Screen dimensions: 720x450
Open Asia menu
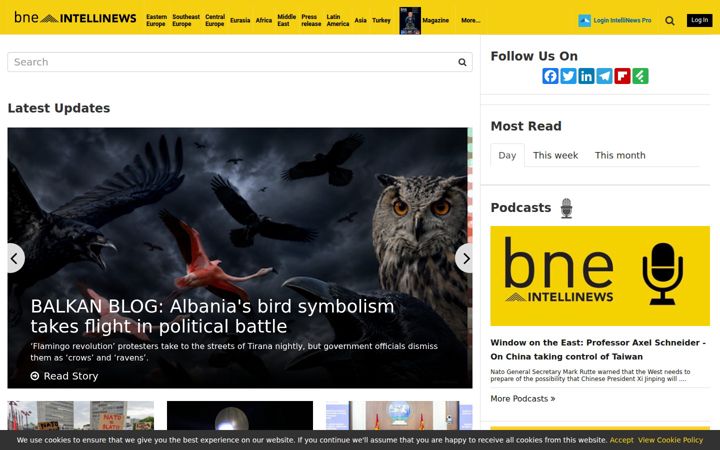[360, 20]
